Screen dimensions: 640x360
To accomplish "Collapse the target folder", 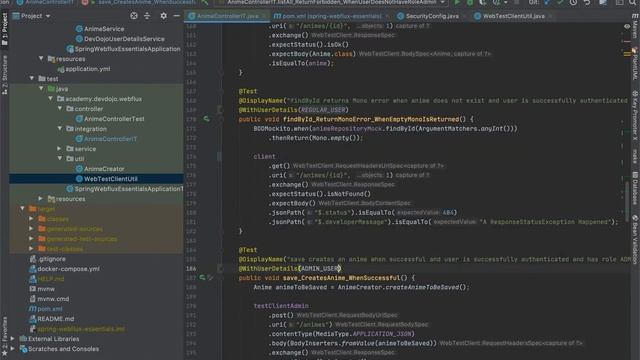I will [22, 209].
